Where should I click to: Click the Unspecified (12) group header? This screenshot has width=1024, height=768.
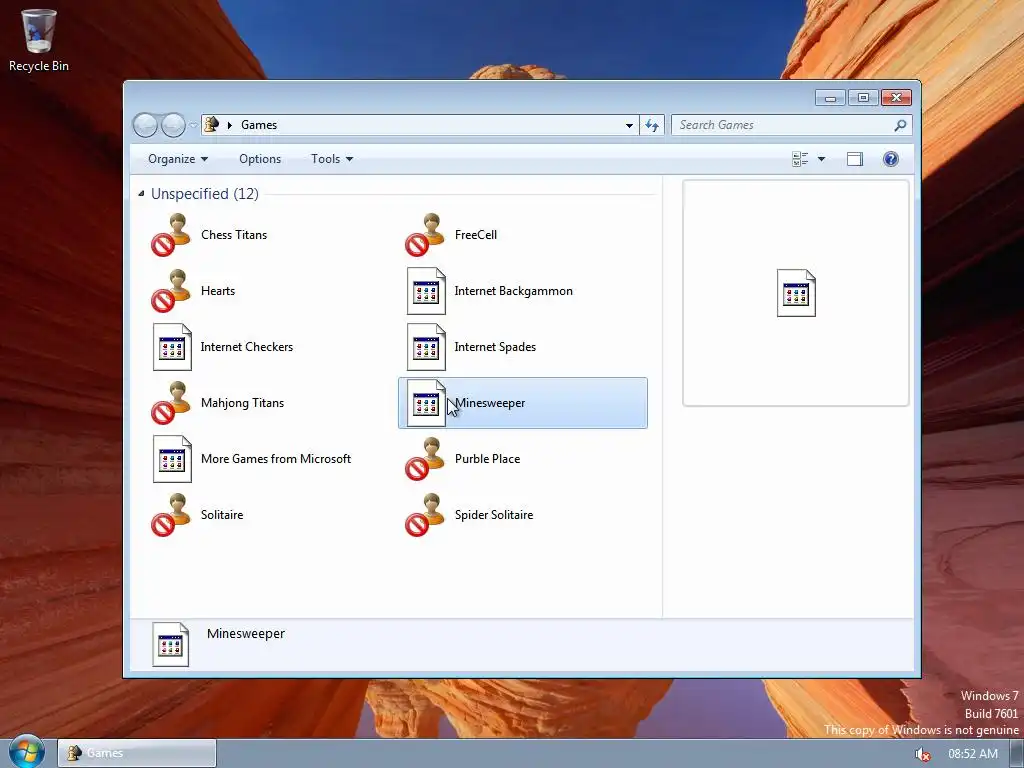[204, 193]
